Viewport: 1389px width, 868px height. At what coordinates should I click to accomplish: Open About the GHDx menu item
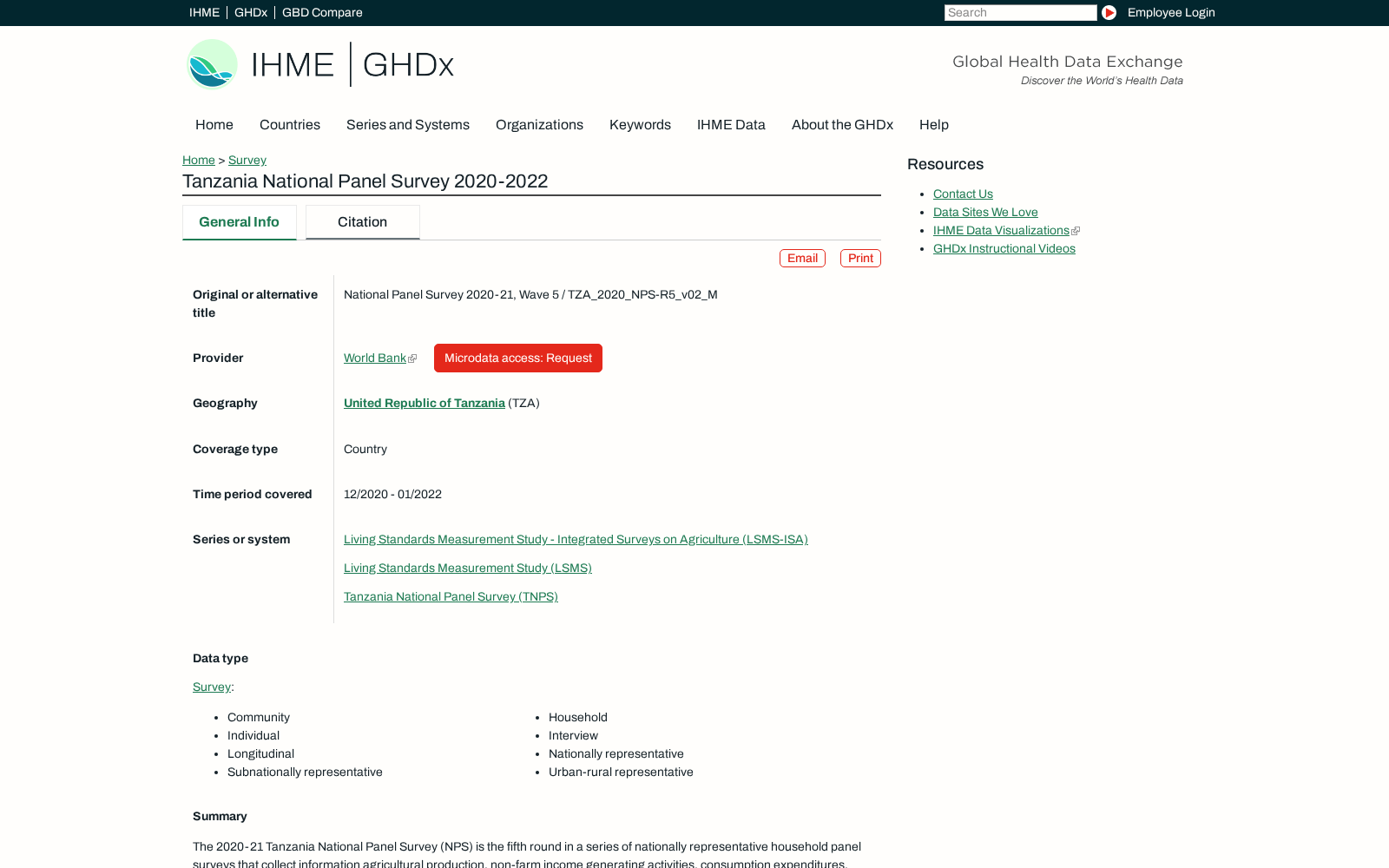[x=842, y=125]
